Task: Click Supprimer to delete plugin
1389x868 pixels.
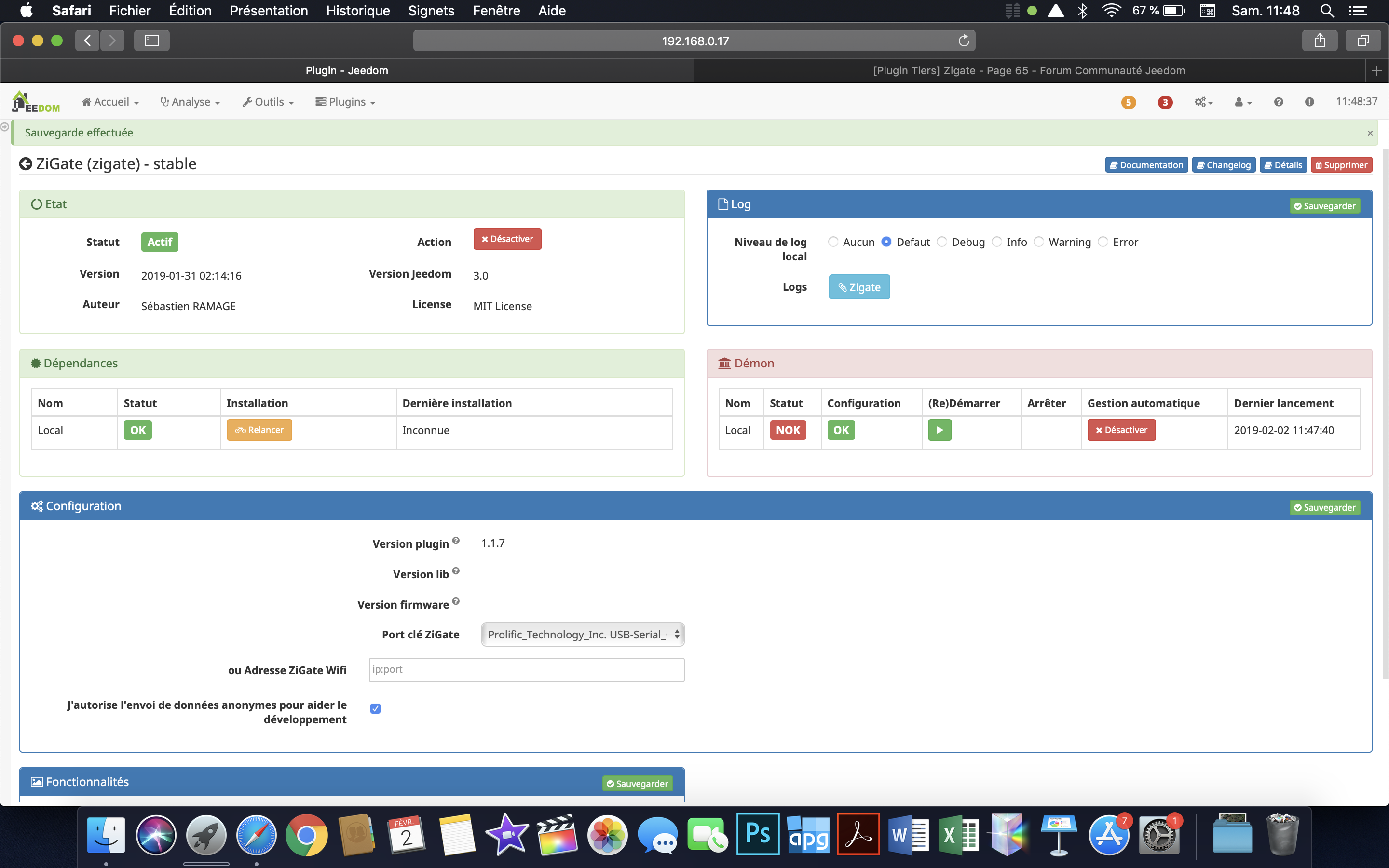Action: coord(1341,165)
